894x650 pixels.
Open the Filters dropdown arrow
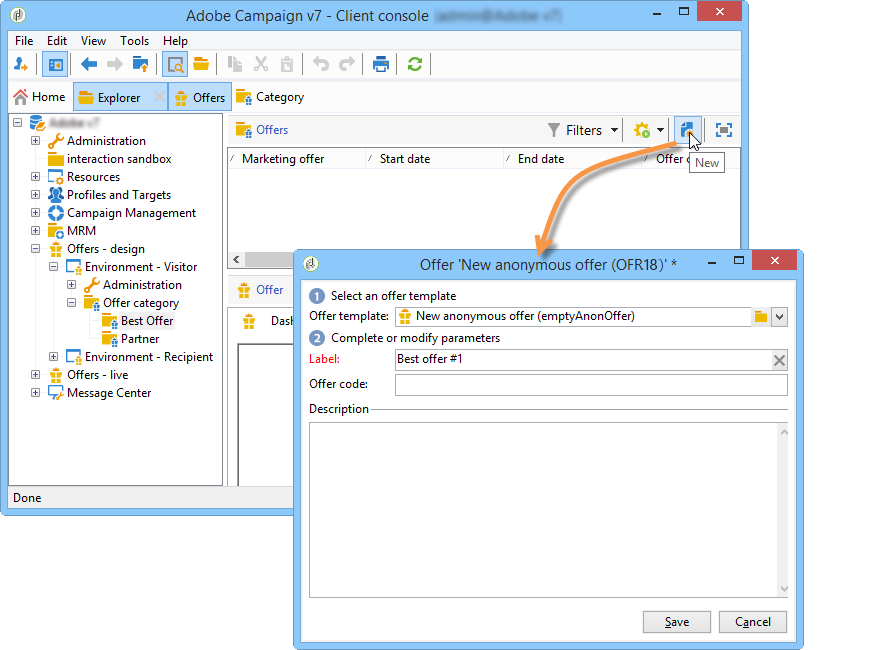coord(614,130)
